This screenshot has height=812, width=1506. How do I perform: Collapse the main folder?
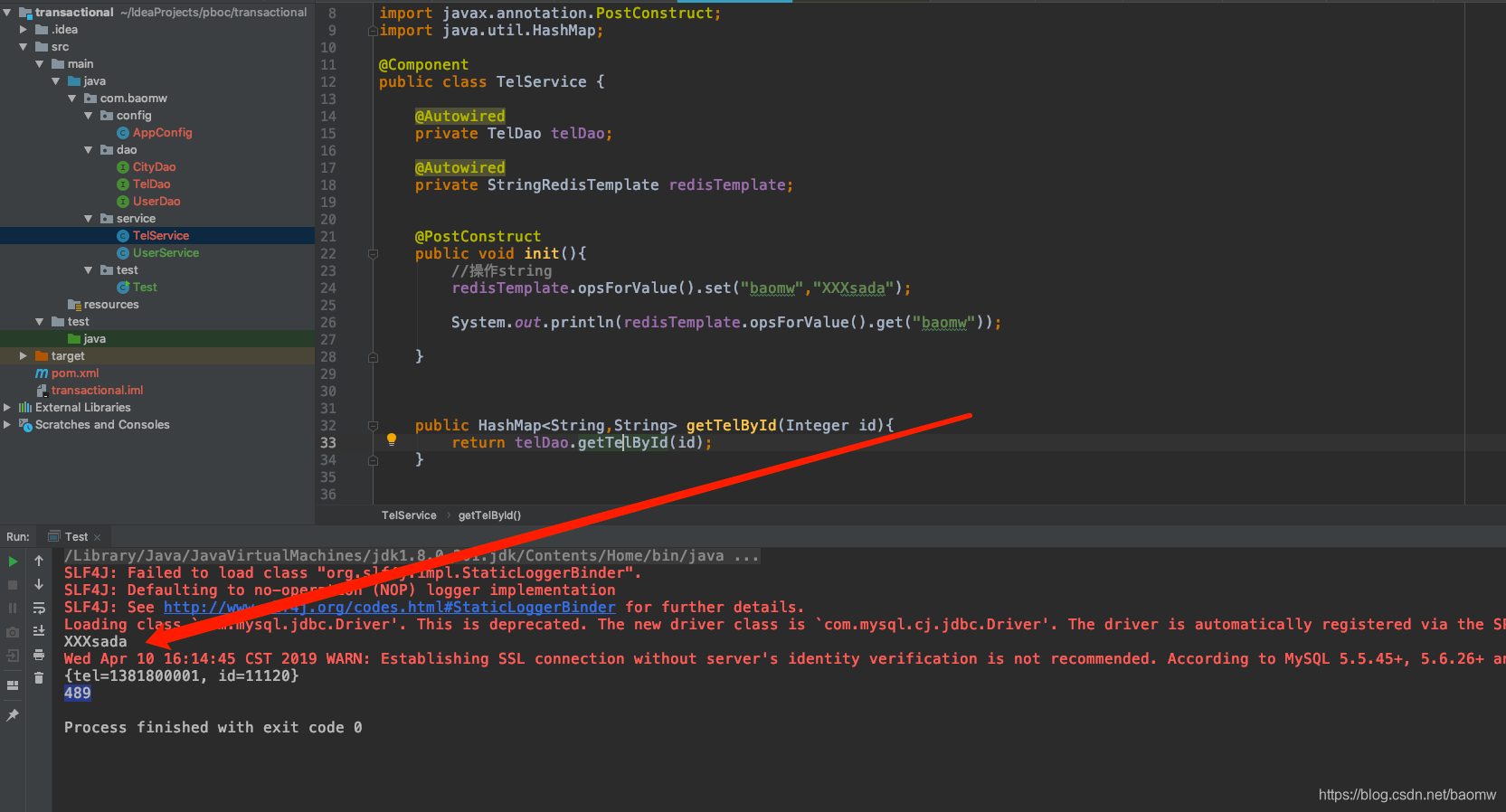pos(40,64)
